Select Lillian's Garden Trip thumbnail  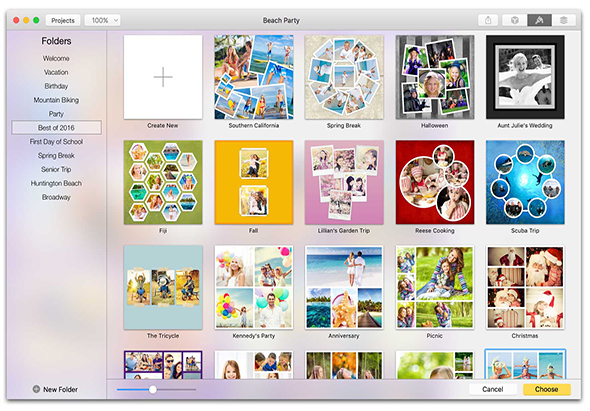344,183
